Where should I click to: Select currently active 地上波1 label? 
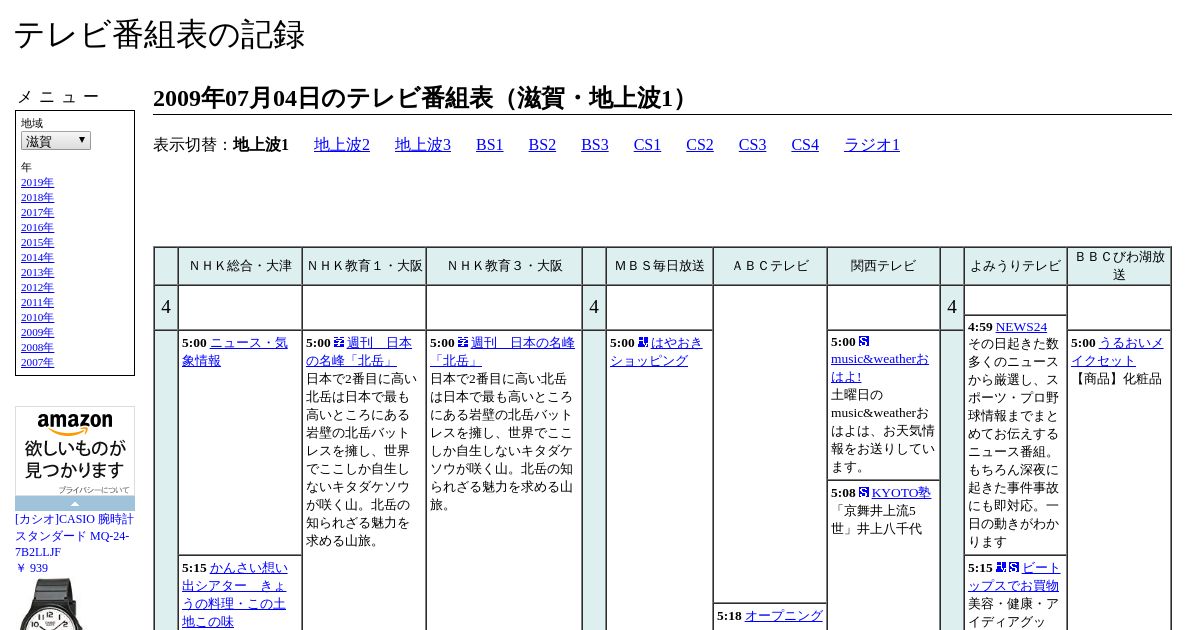[261, 145]
